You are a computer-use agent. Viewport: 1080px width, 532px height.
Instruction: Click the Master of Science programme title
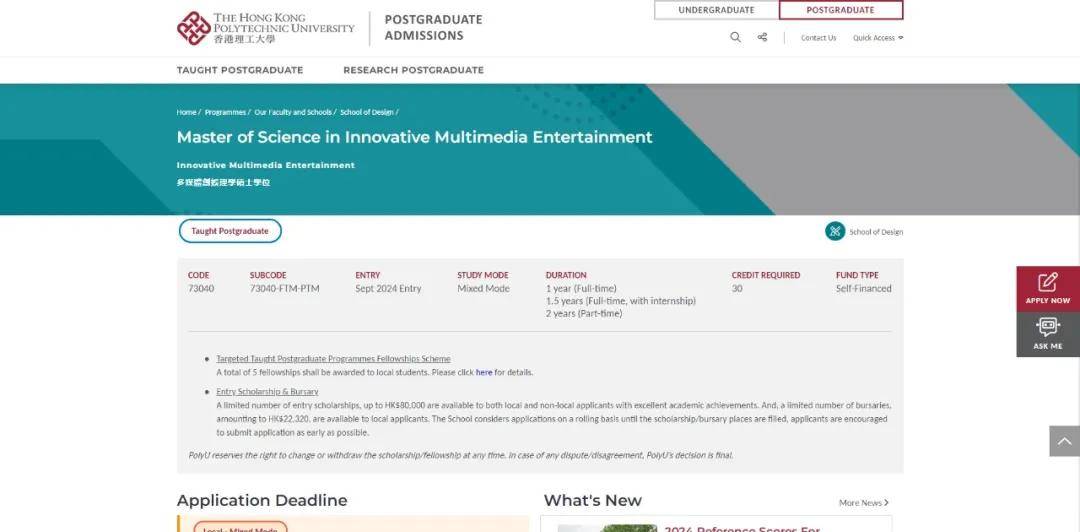click(x=414, y=137)
